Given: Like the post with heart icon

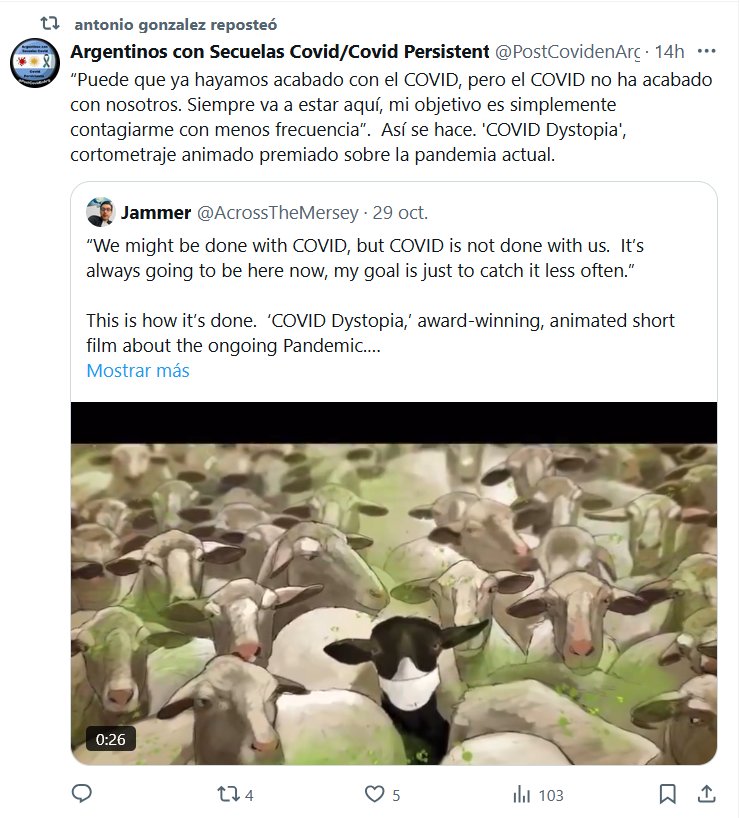Looking at the screenshot, I should (374, 794).
